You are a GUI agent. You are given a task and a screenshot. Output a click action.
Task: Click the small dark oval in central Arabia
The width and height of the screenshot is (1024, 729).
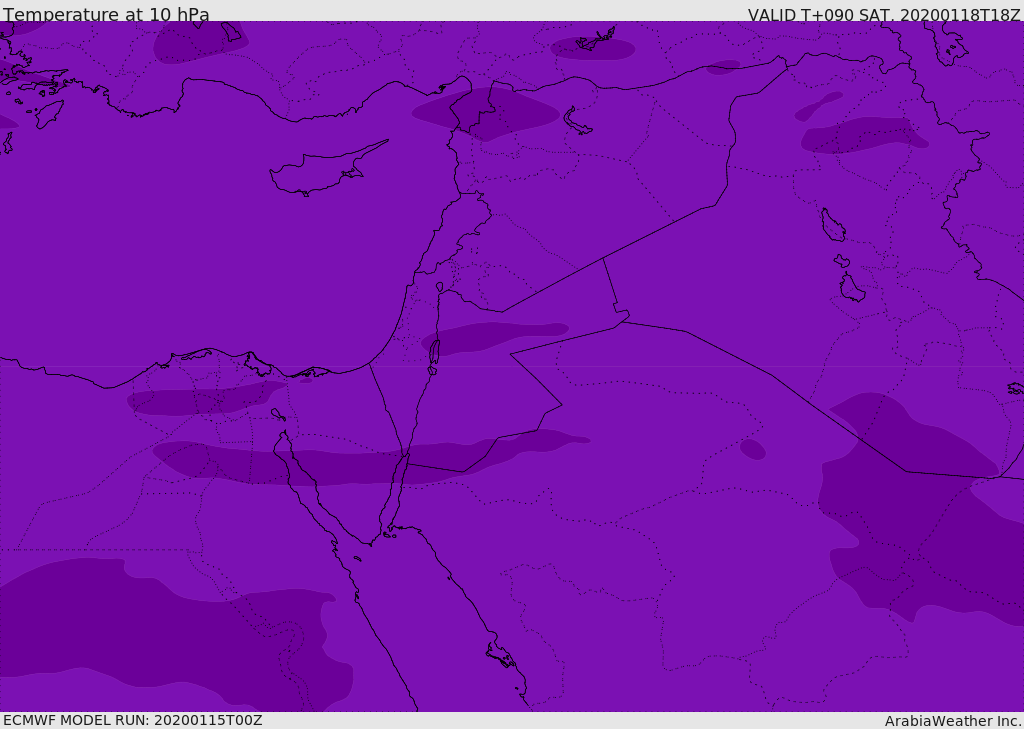[753, 449]
